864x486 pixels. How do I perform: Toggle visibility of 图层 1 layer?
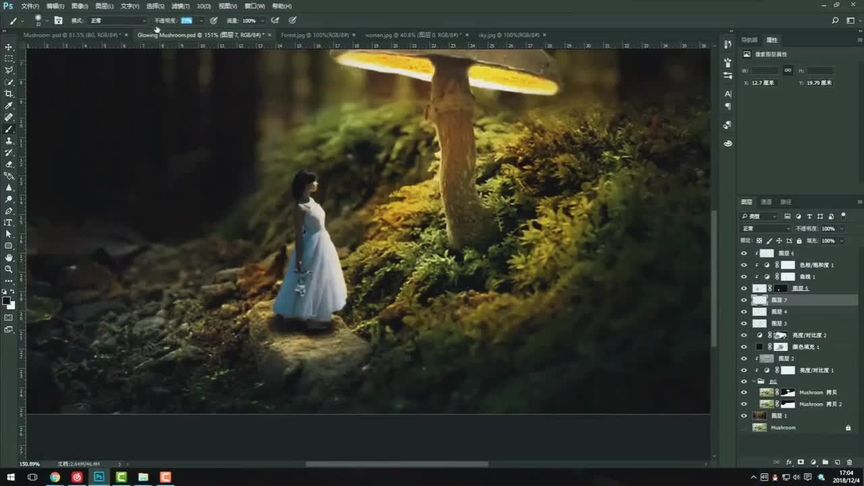pyautogui.click(x=744, y=415)
